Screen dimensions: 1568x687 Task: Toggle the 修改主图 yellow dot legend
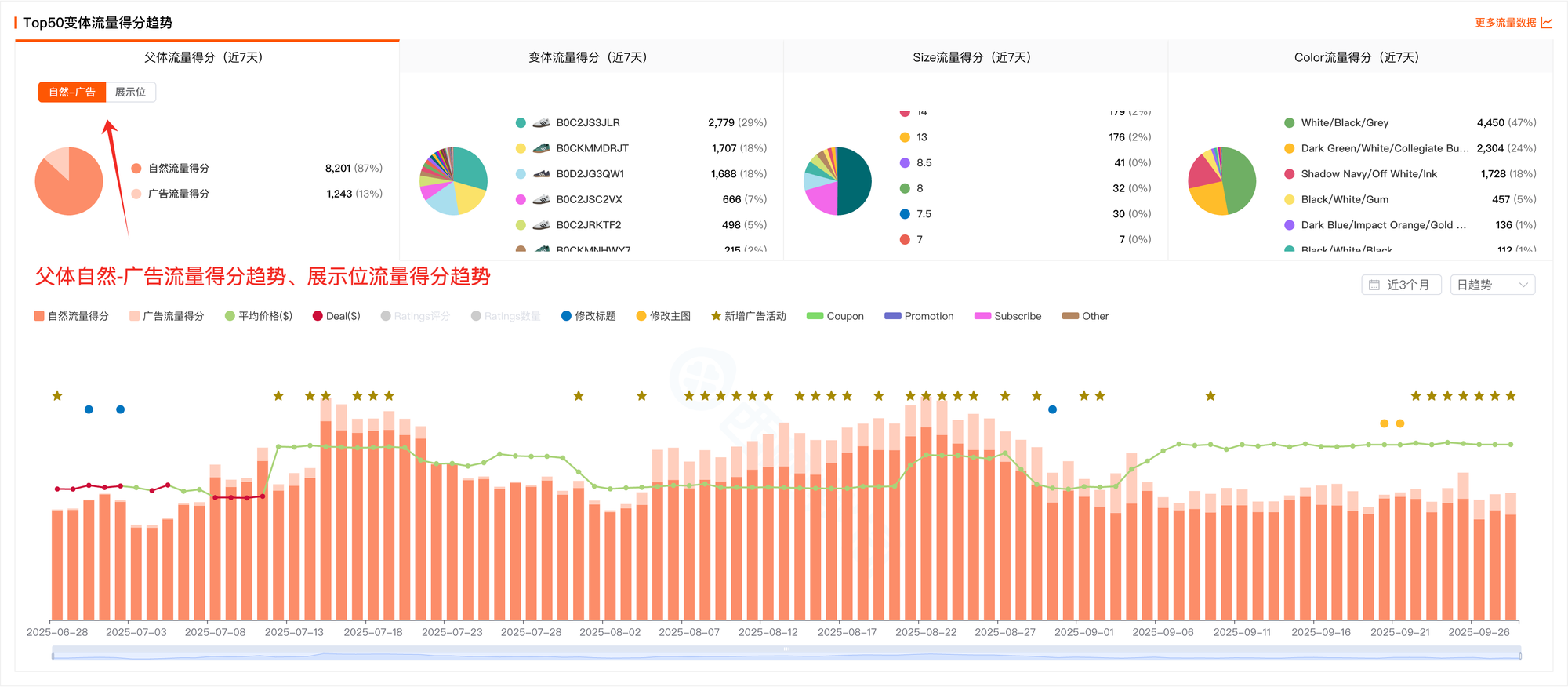click(641, 316)
